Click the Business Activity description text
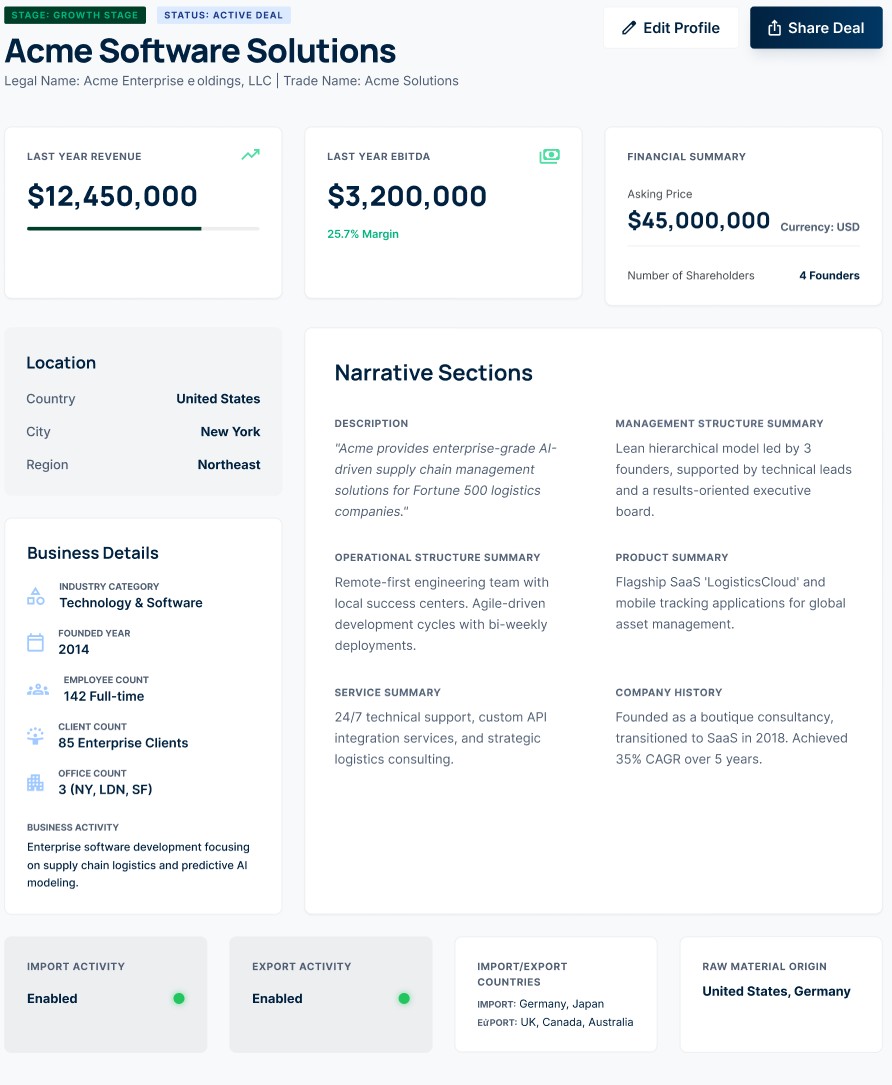This screenshot has width=892, height=1085. click(138, 865)
